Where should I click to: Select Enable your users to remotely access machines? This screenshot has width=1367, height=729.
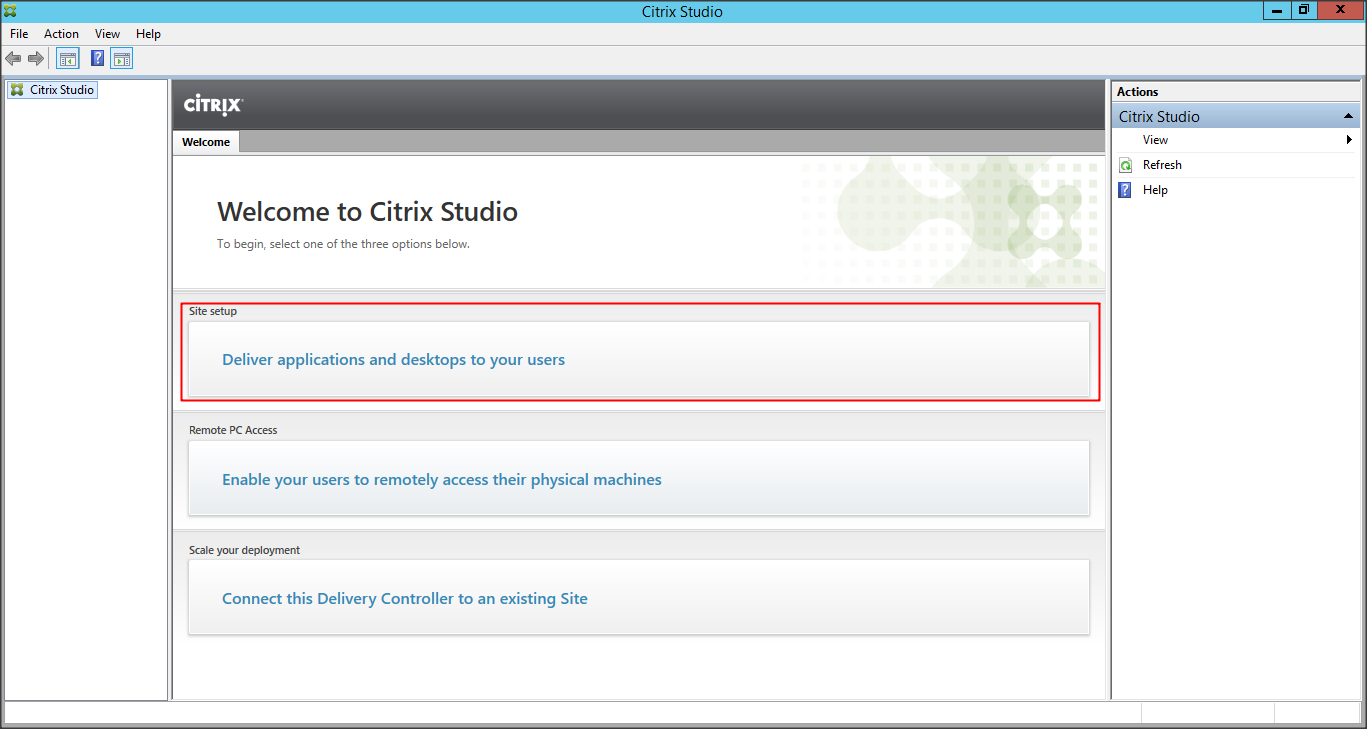coord(441,480)
